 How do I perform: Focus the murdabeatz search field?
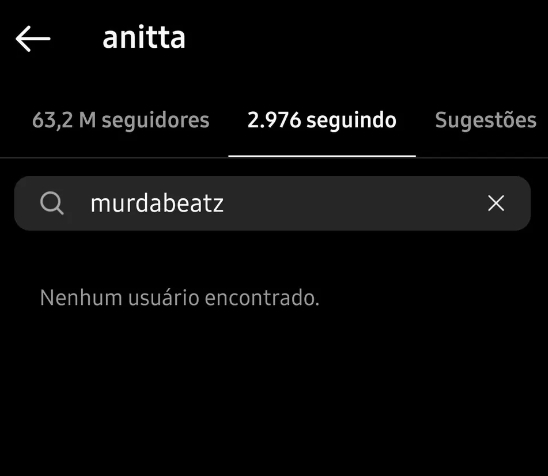pos(272,203)
